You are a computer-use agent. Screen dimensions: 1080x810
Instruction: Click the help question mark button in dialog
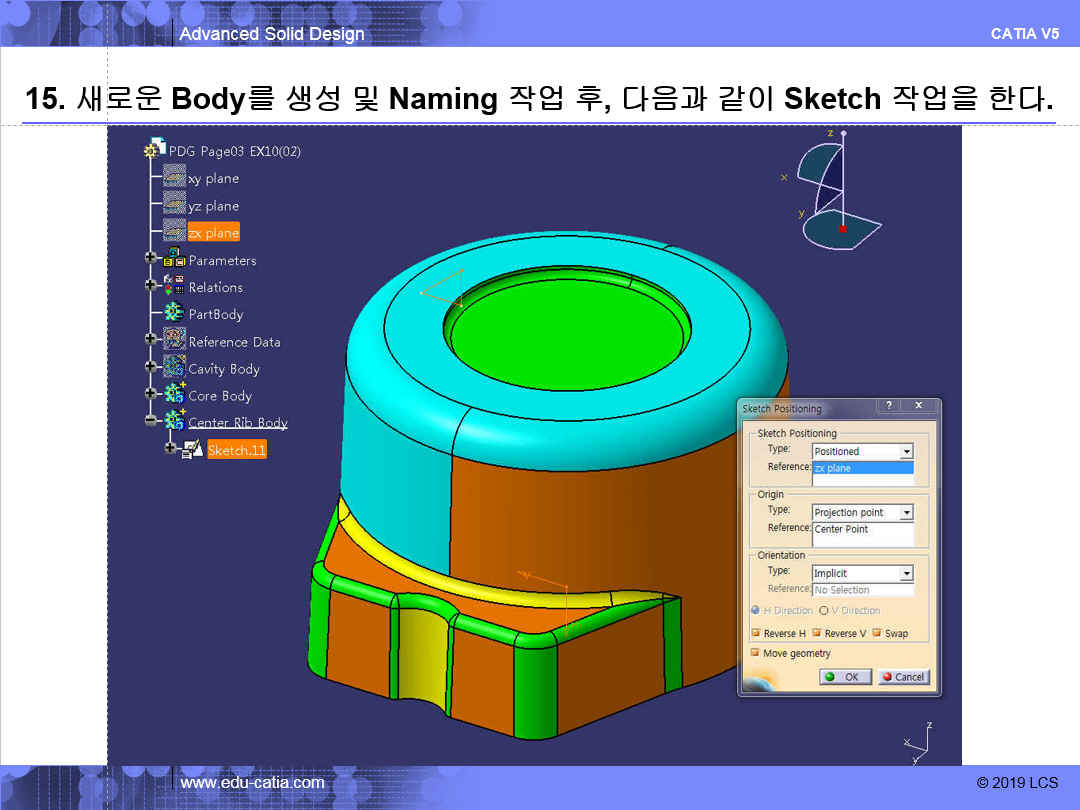point(887,406)
